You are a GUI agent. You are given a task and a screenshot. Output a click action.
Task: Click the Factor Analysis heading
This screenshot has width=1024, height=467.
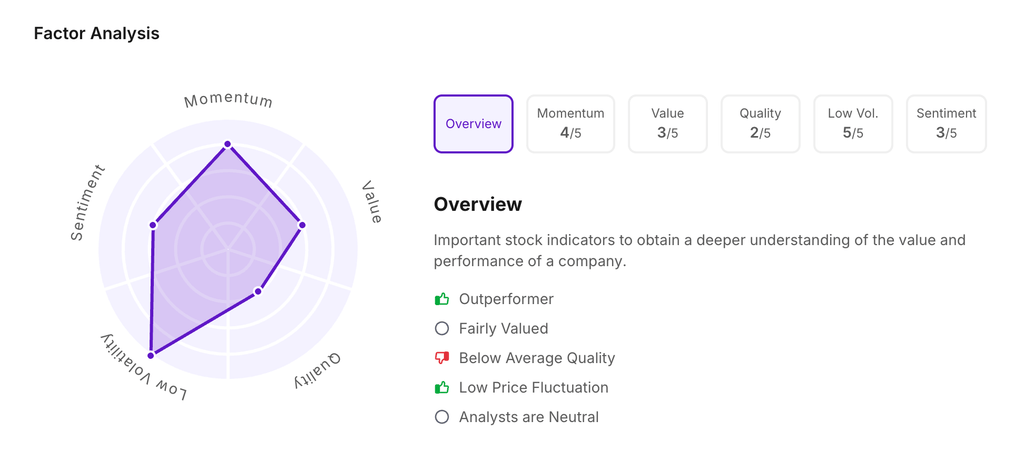click(x=96, y=33)
